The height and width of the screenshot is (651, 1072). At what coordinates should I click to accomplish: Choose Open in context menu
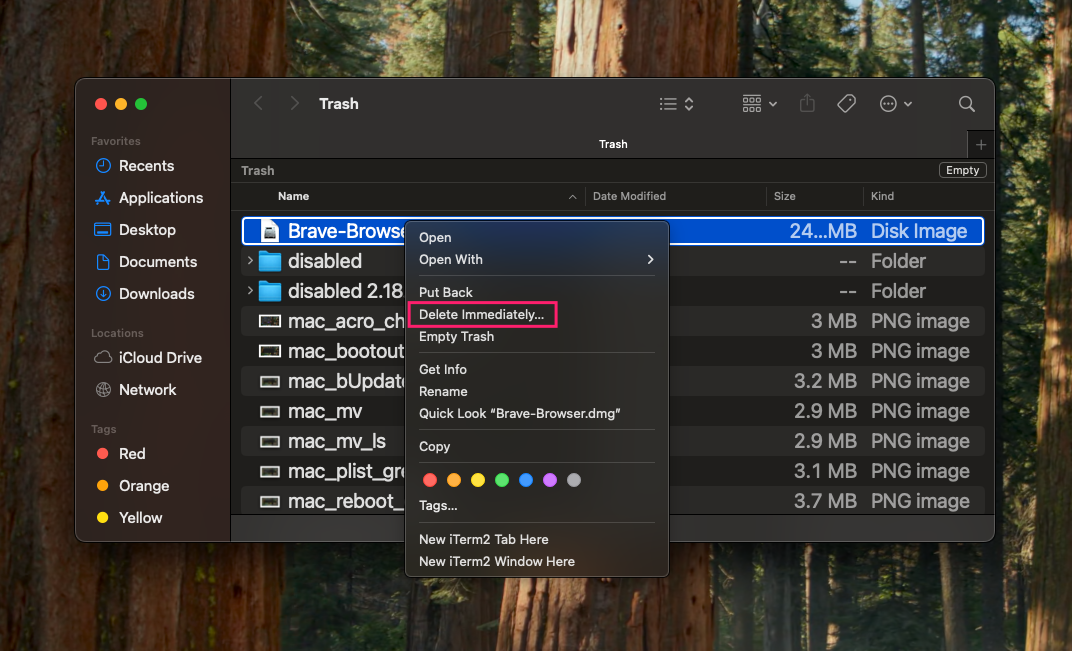tap(435, 237)
